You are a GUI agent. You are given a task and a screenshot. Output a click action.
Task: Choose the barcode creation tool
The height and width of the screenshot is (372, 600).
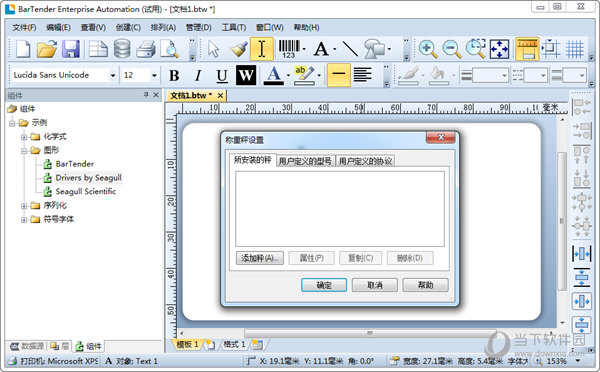[x=289, y=49]
